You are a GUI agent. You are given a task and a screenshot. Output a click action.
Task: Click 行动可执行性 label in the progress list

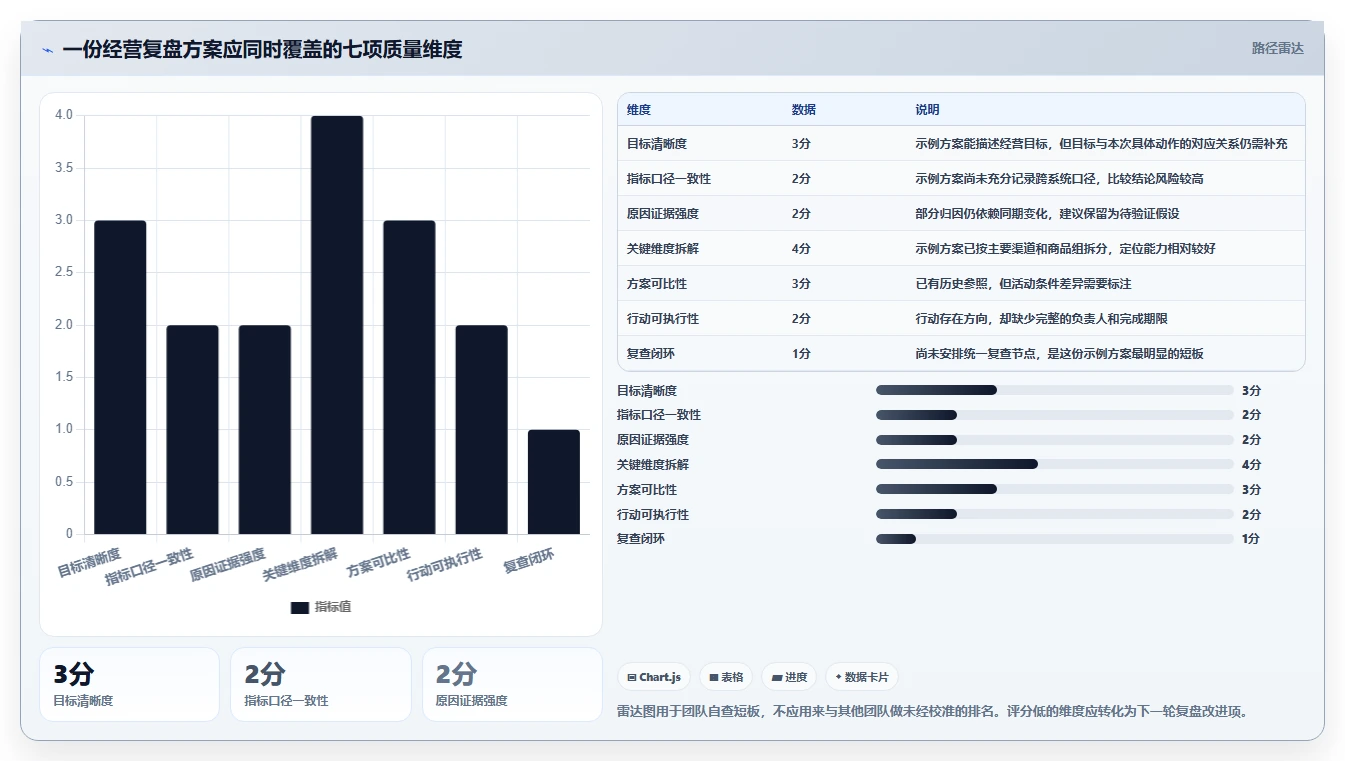coord(653,514)
